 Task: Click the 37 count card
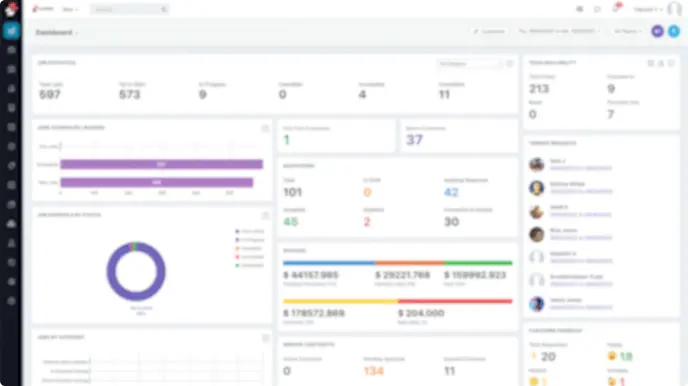click(459, 136)
